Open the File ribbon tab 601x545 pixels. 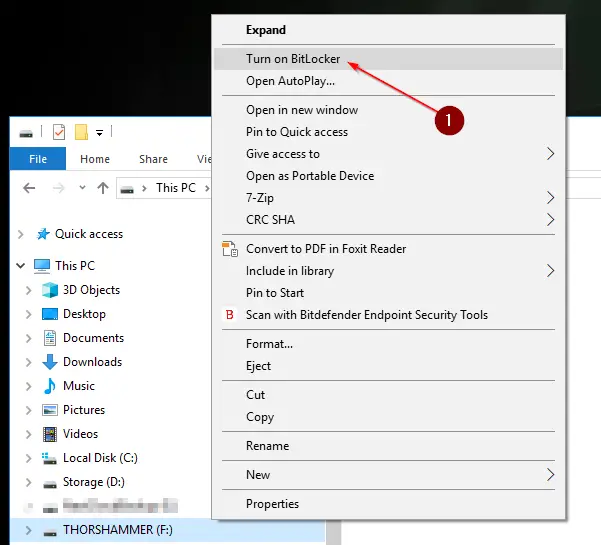point(38,159)
